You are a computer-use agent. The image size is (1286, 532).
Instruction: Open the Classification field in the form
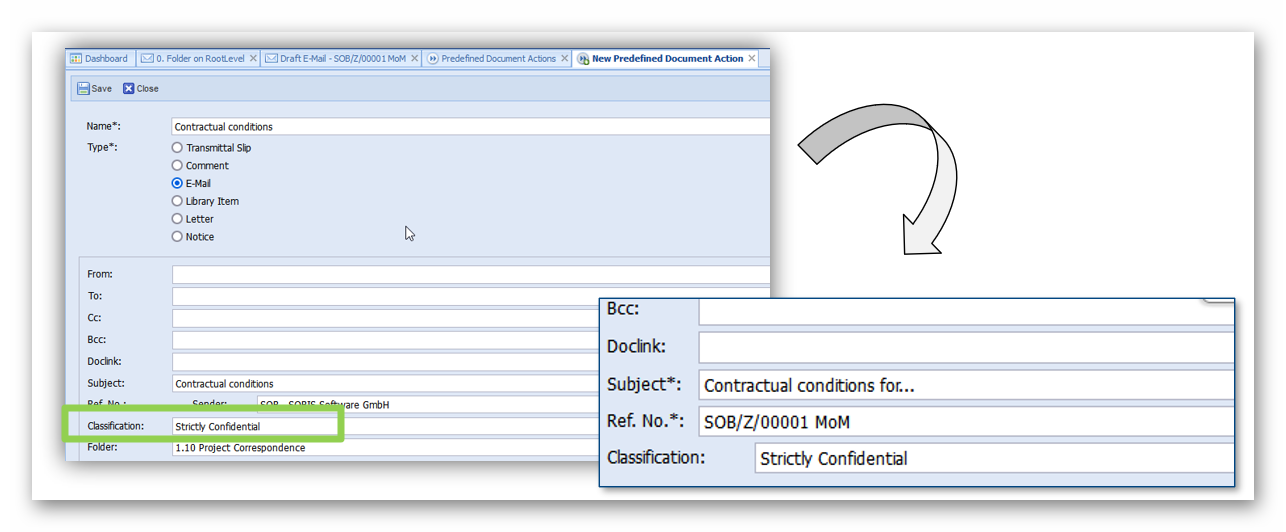tap(255, 427)
